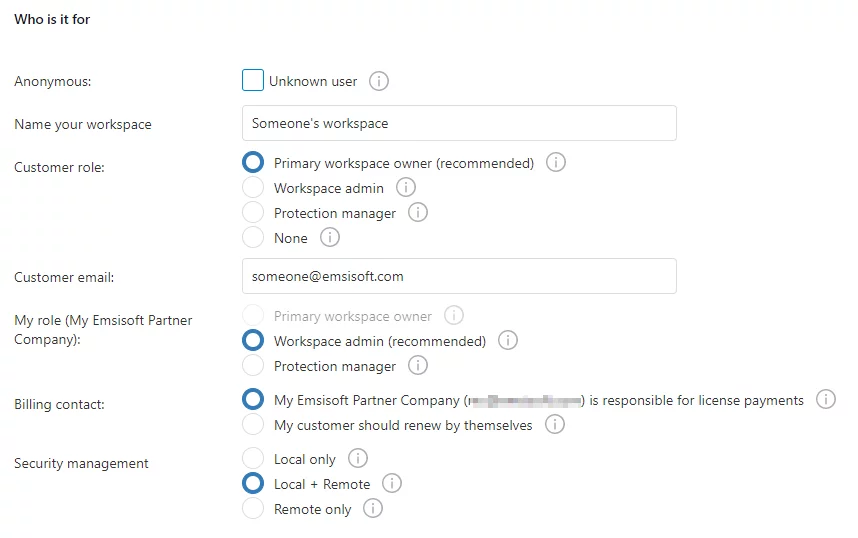The height and width of the screenshot is (538, 858).
Task: Show info for the None role option
Action: coord(330,237)
